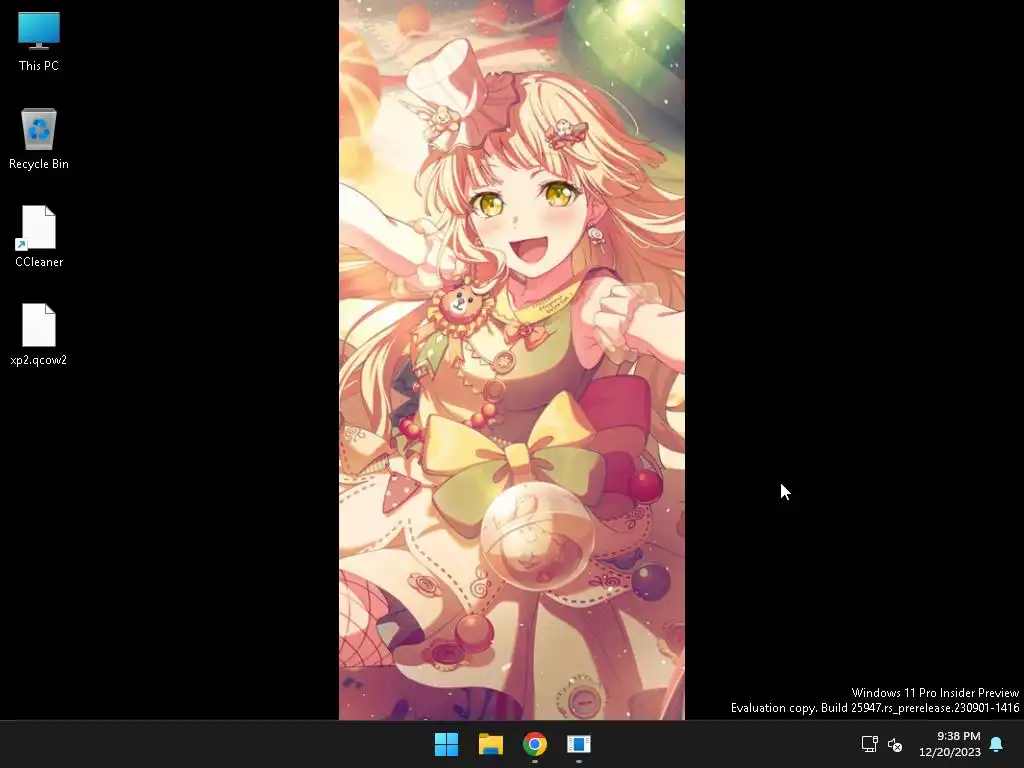1024x768 pixels.
Task: Open File Explorer from the taskbar
Action: pos(490,744)
